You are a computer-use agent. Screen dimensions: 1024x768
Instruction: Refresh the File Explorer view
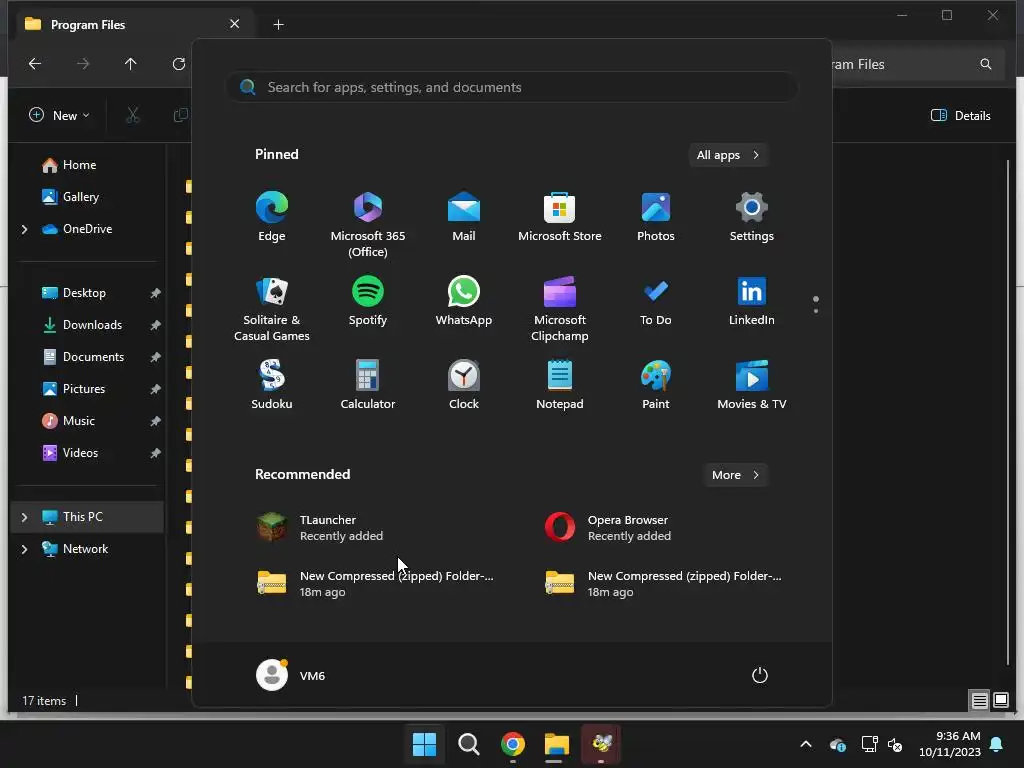point(178,64)
